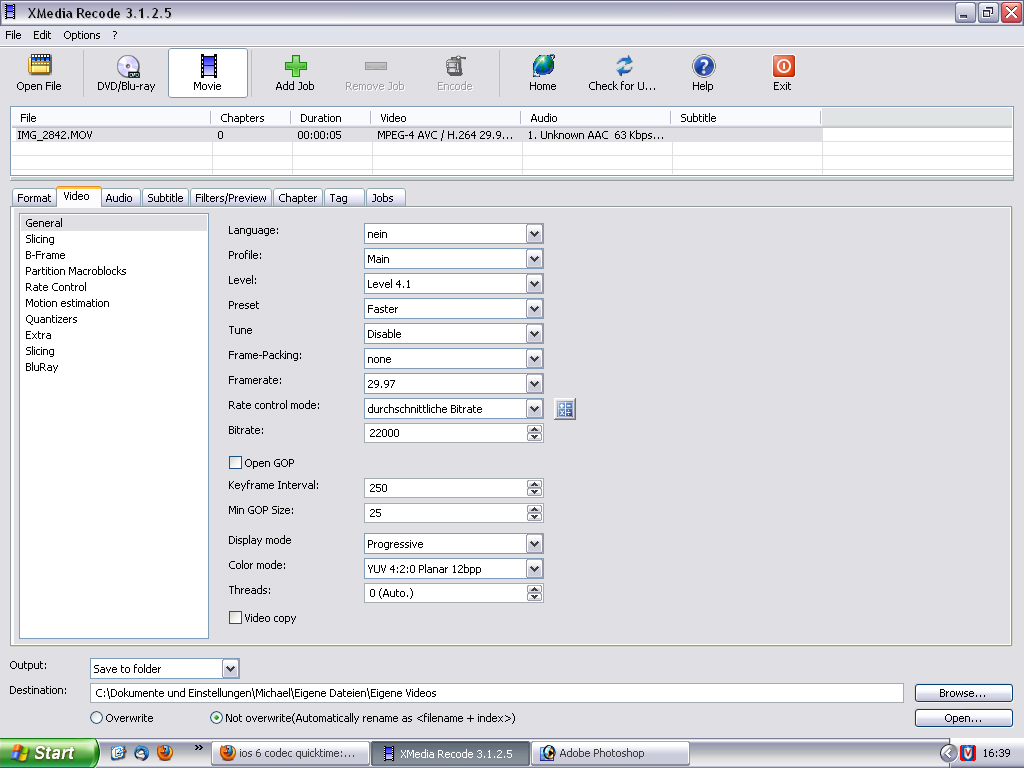Open the Options menu

82,35
